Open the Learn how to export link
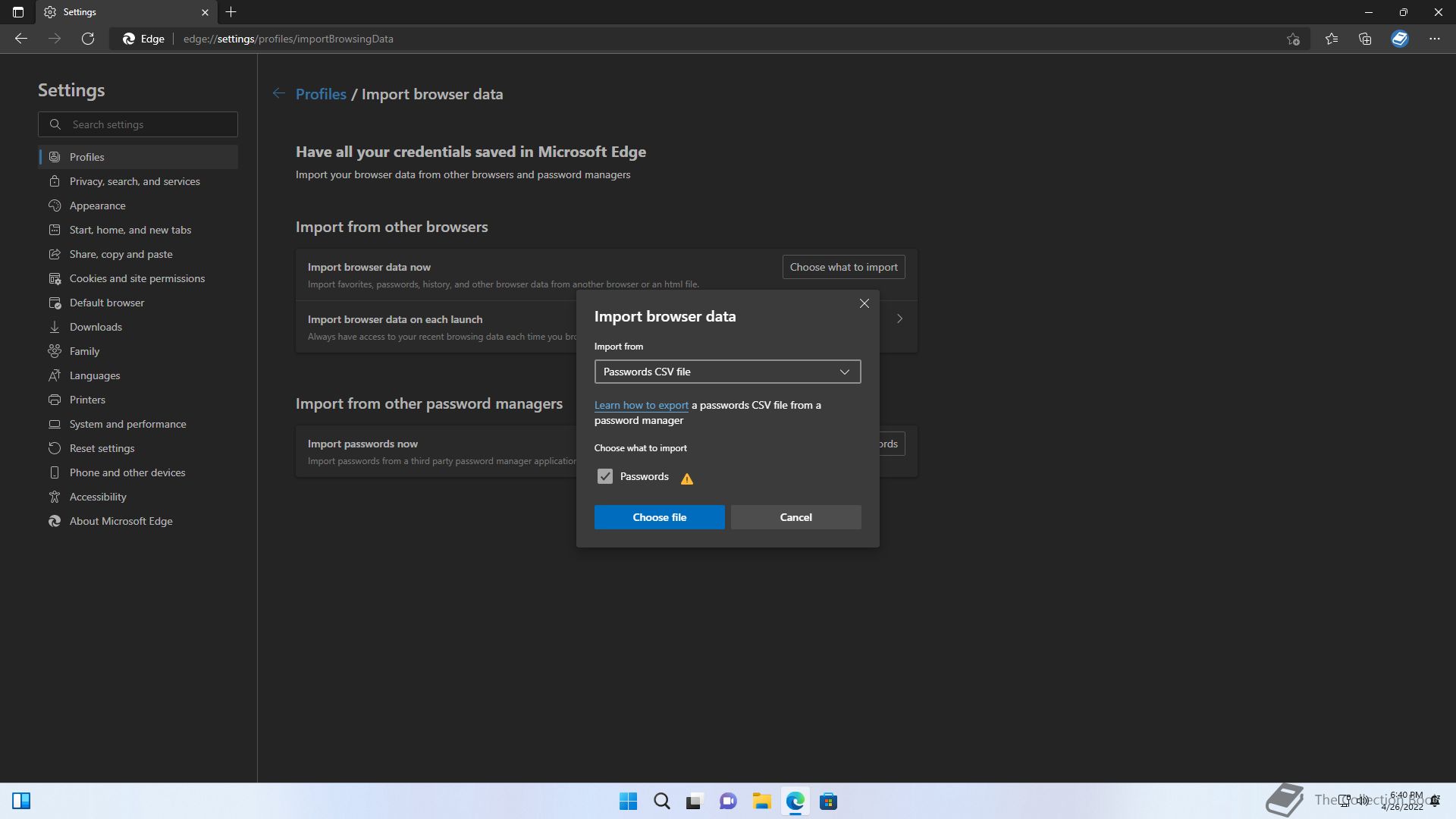This screenshot has width=1456, height=819. [x=641, y=405]
